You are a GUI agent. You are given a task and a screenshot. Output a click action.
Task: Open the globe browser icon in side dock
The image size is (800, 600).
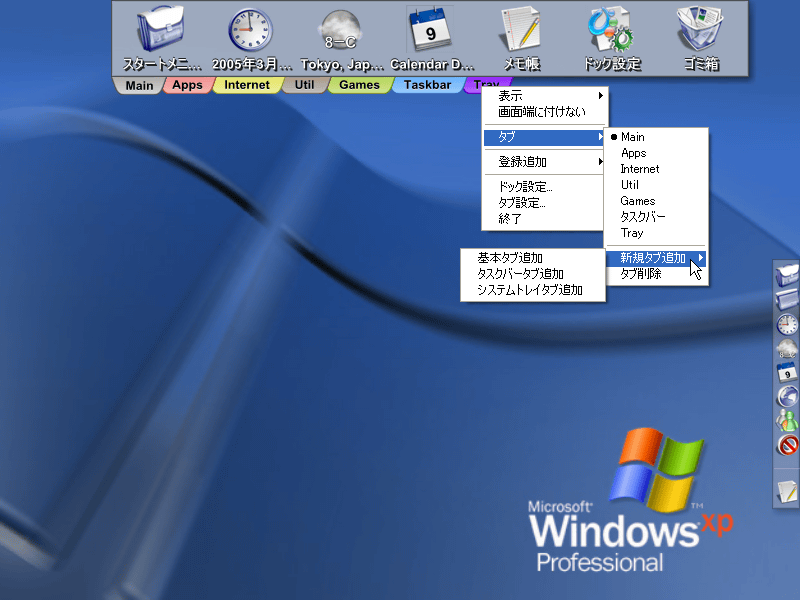[x=787, y=396]
